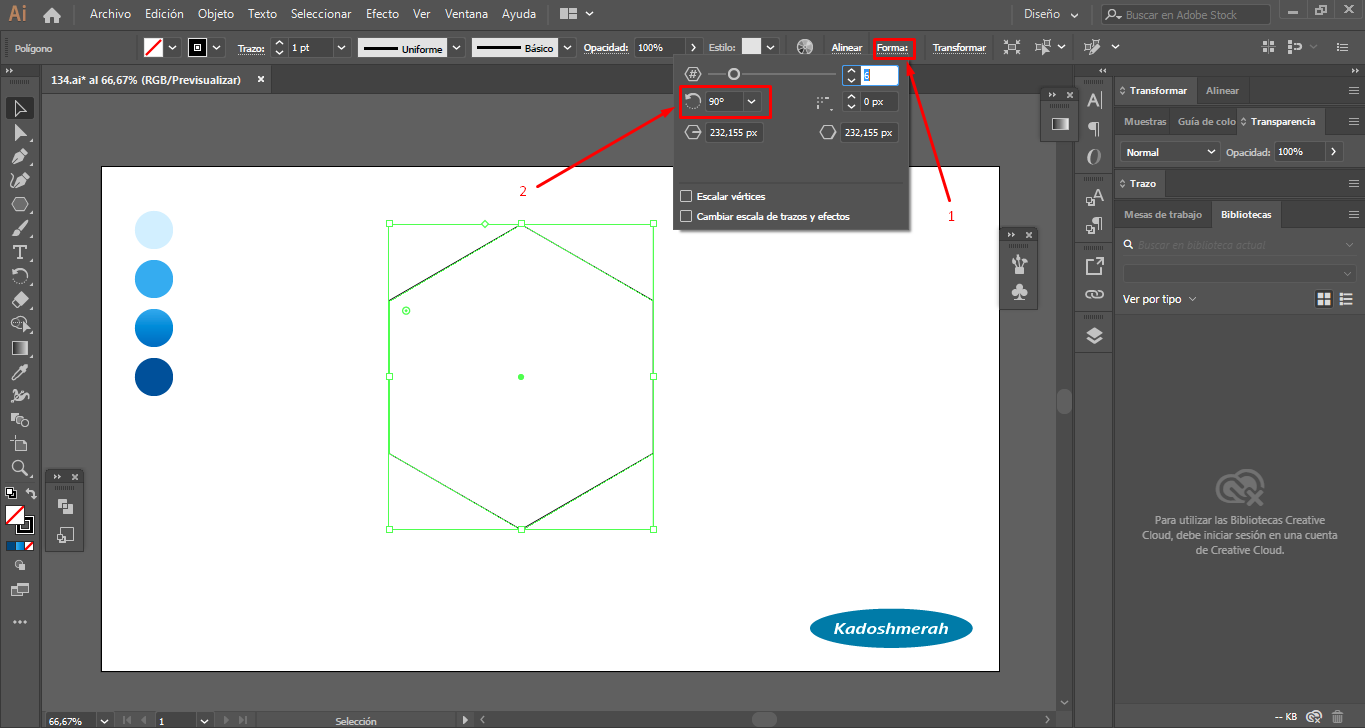Enable Cambiar escala de trazos y efectos
This screenshot has height=728, width=1365.
click(x=686, y=216)
